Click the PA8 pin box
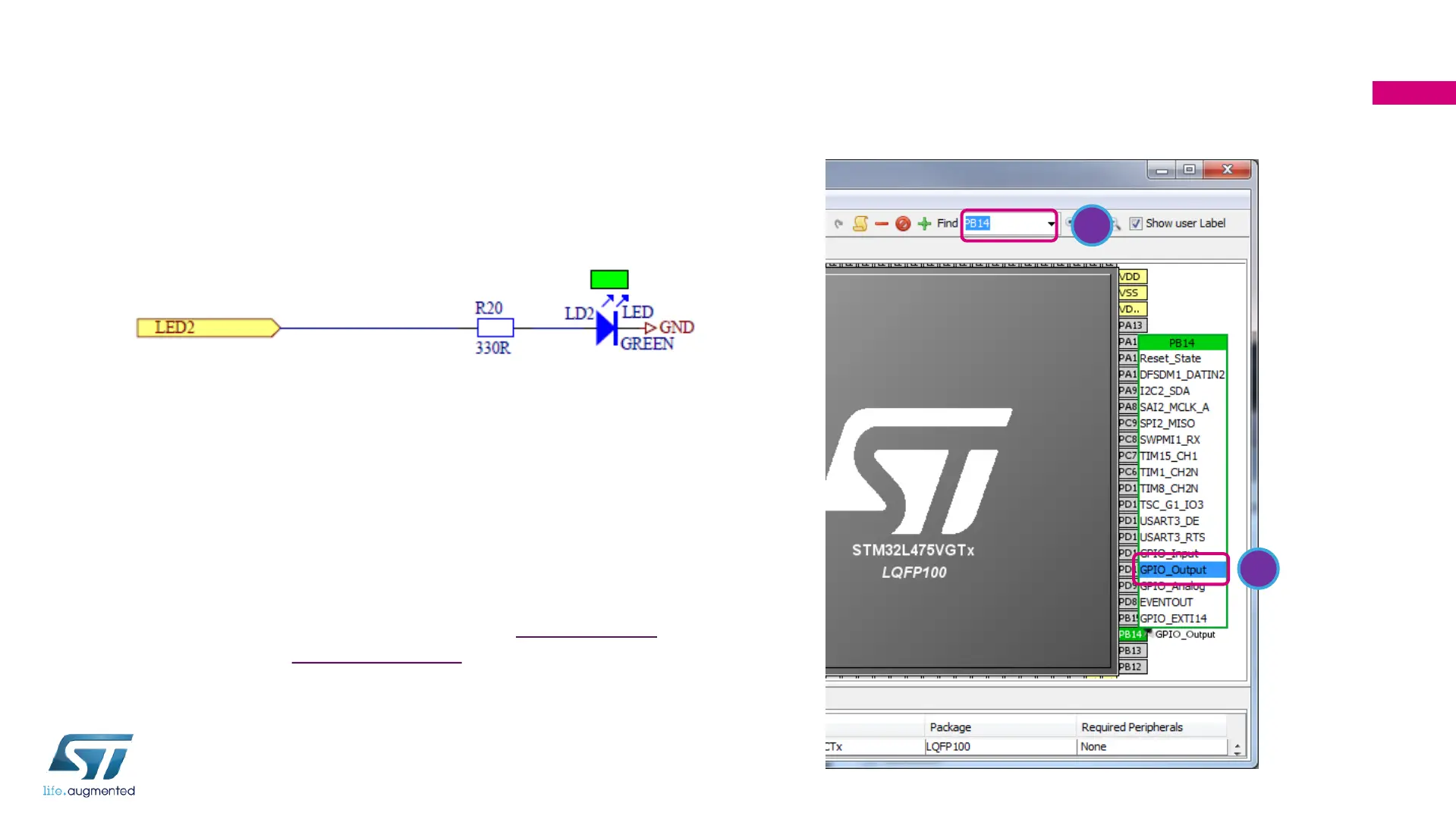This screenshot has width=1456, height=819. (1128, 407)
